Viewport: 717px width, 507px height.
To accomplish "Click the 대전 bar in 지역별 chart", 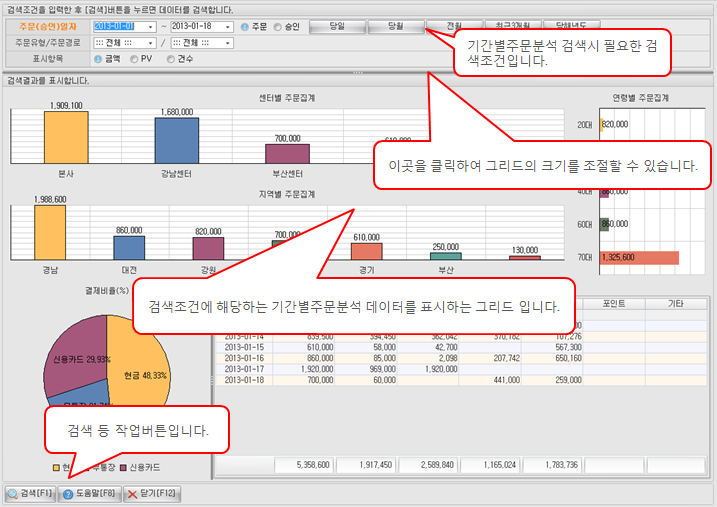I will 129,248.
